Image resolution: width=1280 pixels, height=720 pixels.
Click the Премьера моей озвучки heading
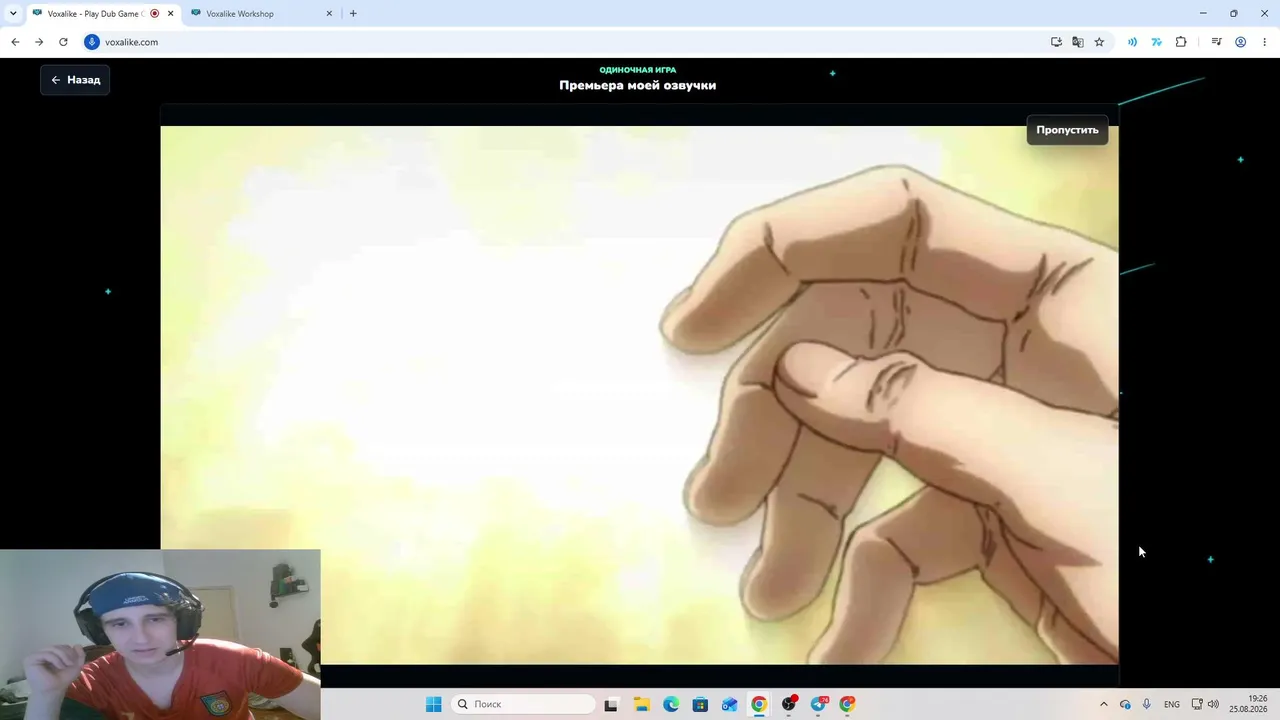tap(637, 85)
